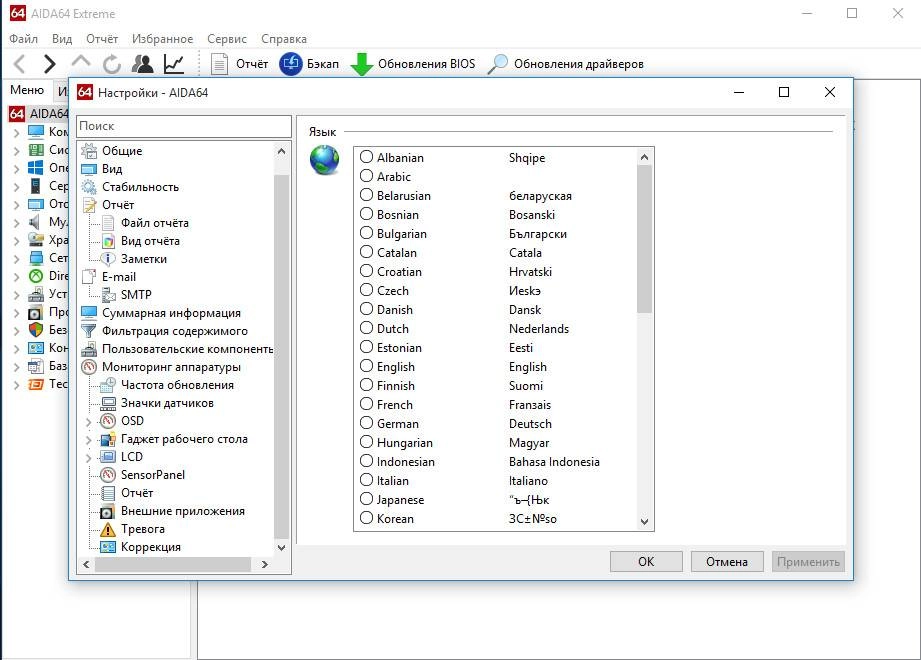
Task: Click settings tree scroll down arrow
Action: tap(281, 548)
